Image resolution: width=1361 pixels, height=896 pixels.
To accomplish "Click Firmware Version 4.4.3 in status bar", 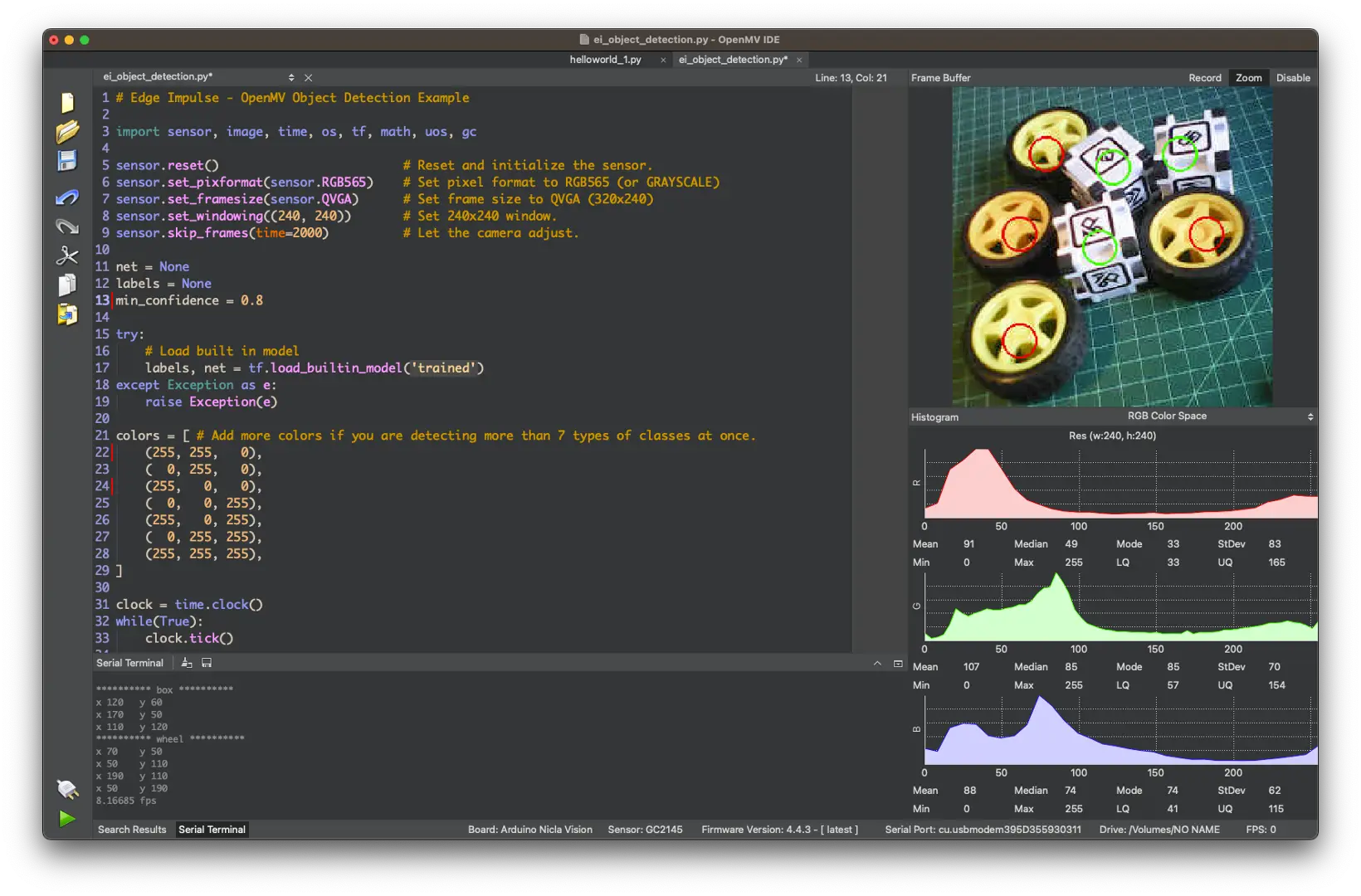I will 779,830.
